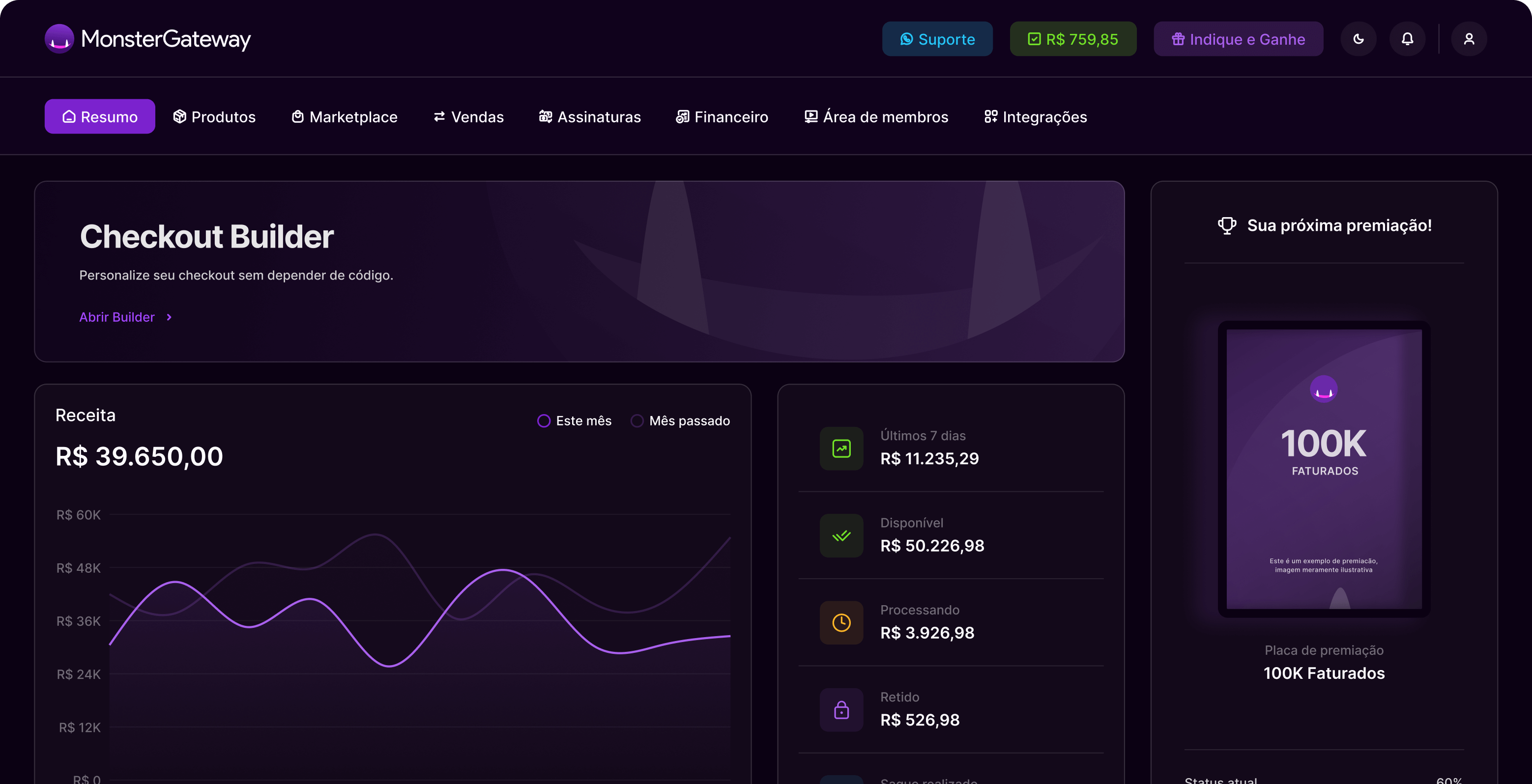Image resolution: width=1532 pixels, height=784 pixels.
Task: Click the Retido lock icon
Action: 841,710
